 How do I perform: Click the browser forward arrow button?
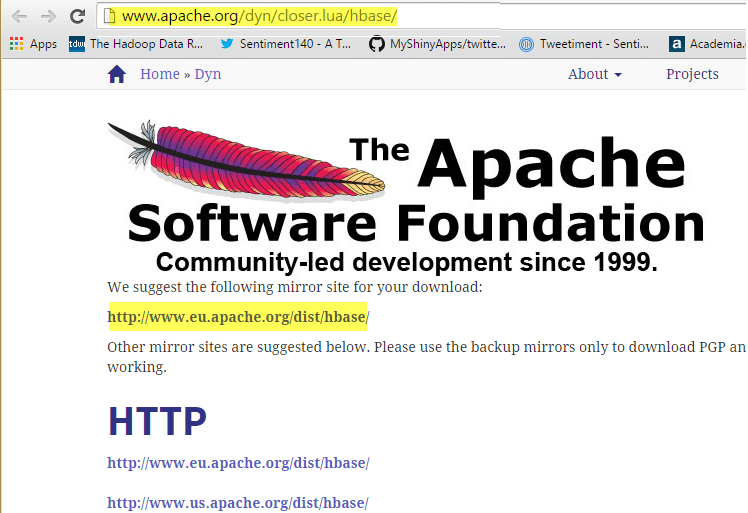[48, 16]
